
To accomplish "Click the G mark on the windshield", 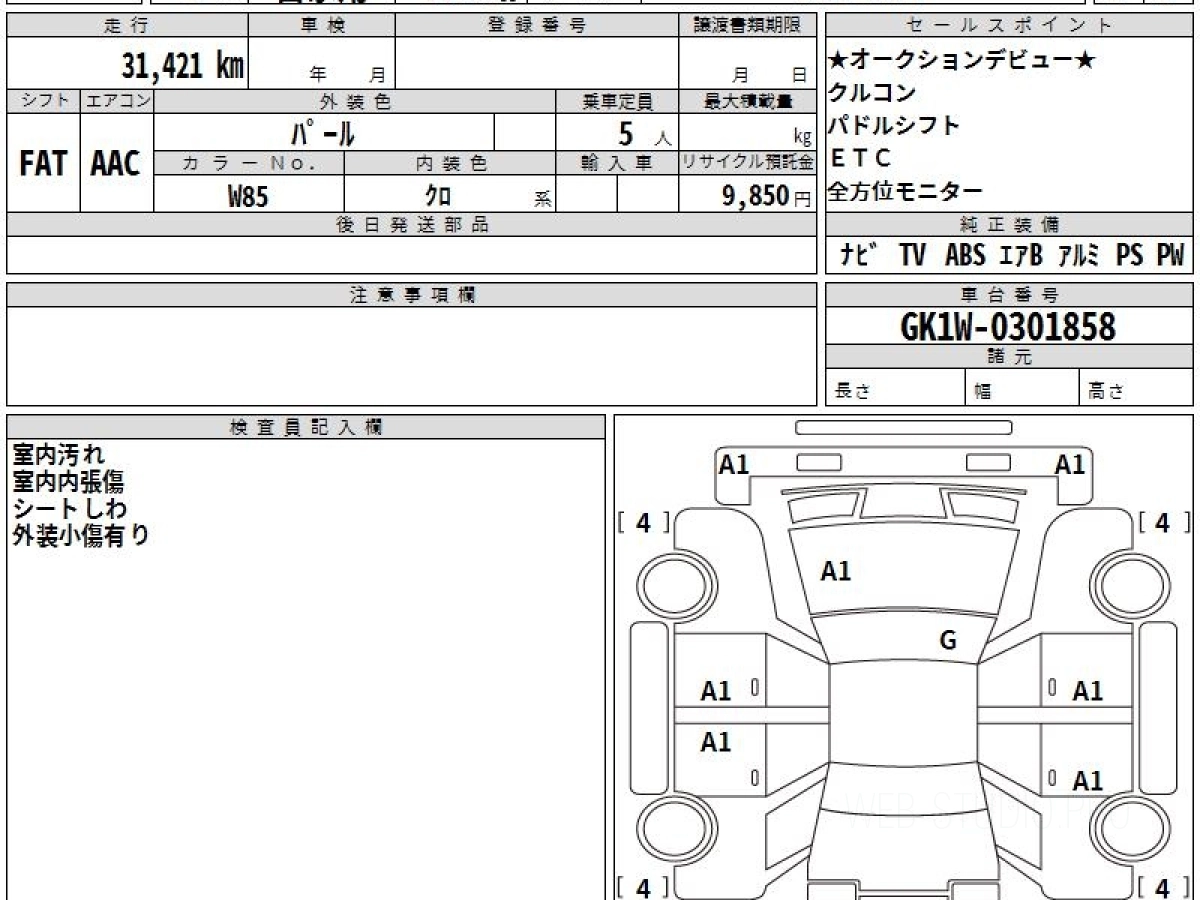I will pos(948,641).
